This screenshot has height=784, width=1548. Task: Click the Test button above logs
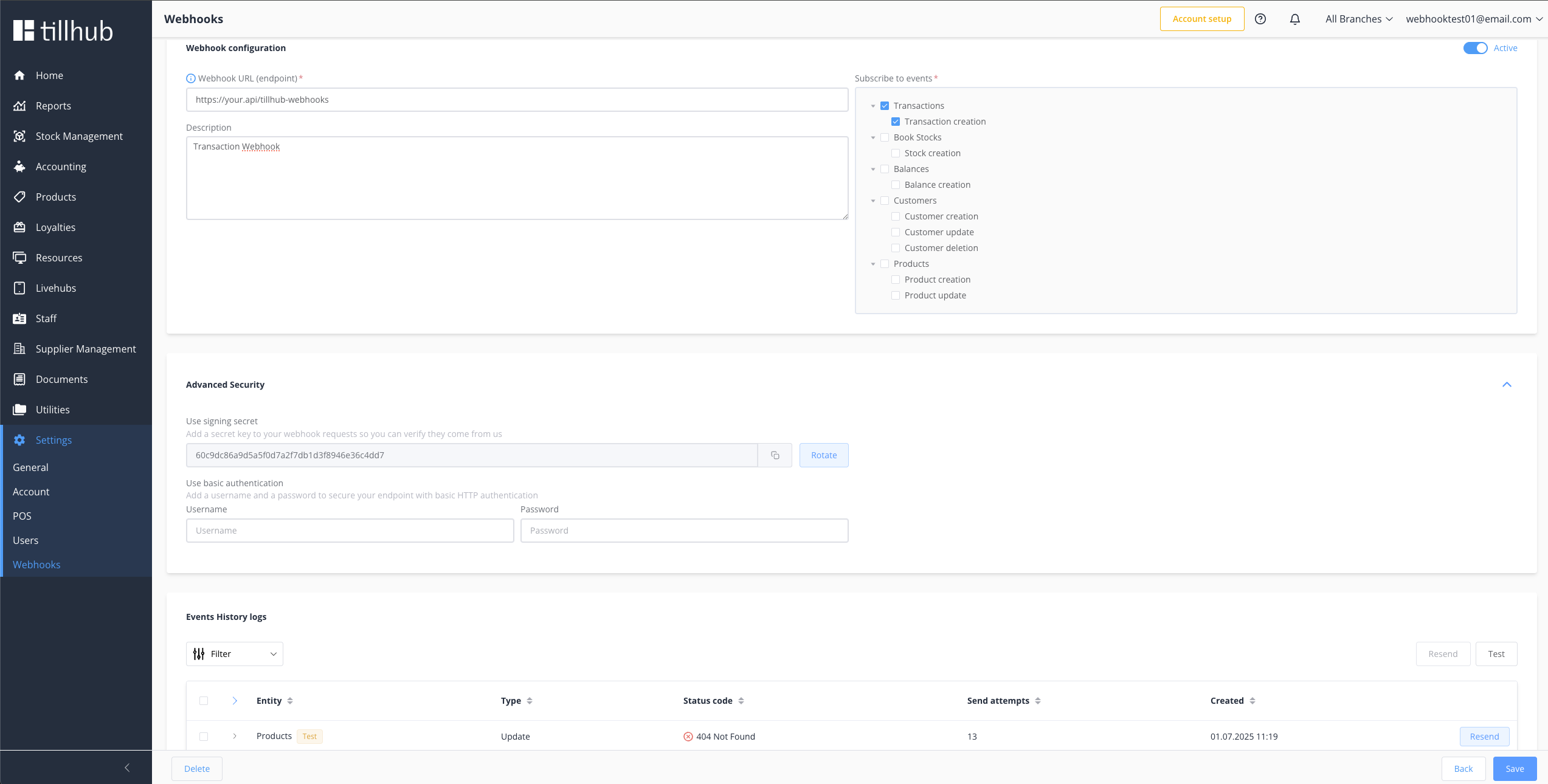tap(1496, 654)
